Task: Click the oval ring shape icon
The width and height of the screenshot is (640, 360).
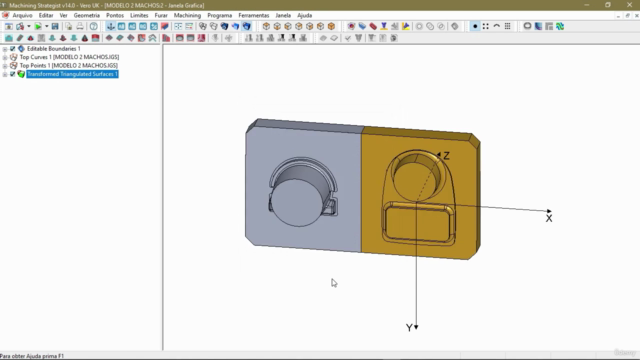Action: point(527,27)
